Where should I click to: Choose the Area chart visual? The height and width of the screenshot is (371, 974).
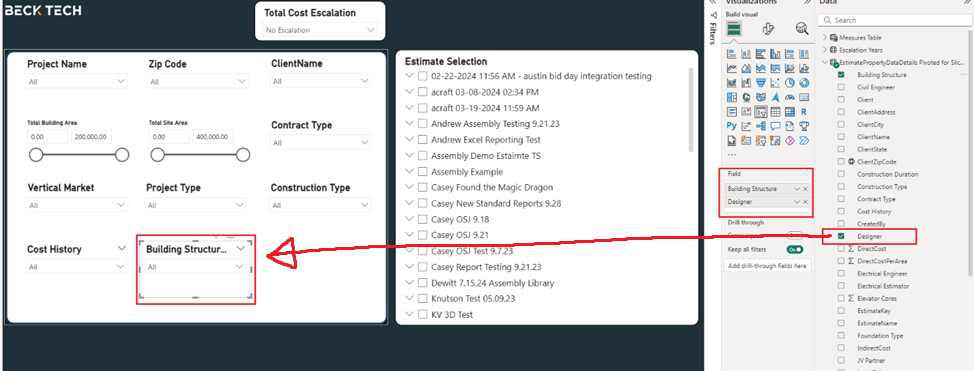pyautogui.click(x=746, y=68)
